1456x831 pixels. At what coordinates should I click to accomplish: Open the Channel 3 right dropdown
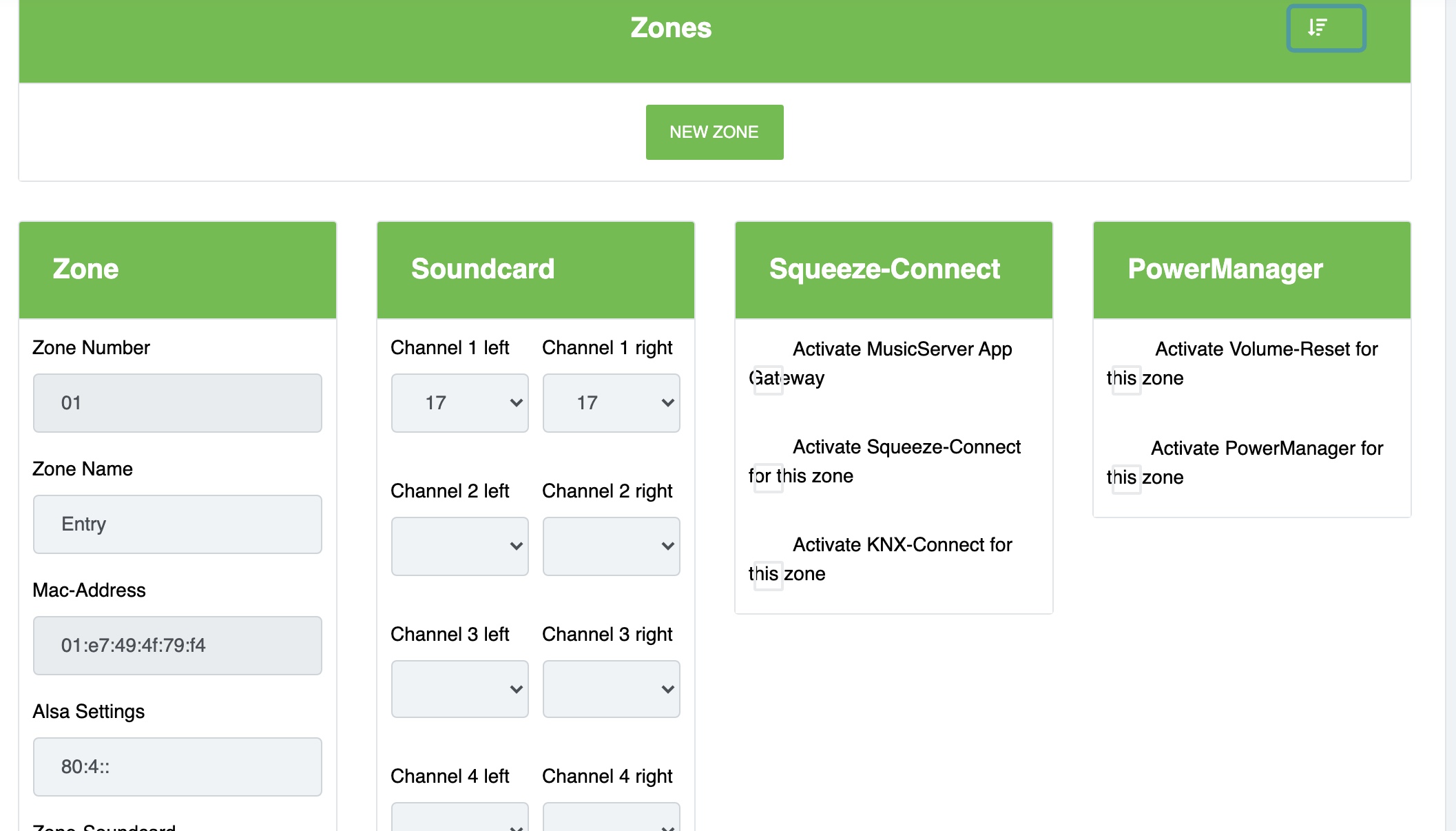click(x=611, y=689)
